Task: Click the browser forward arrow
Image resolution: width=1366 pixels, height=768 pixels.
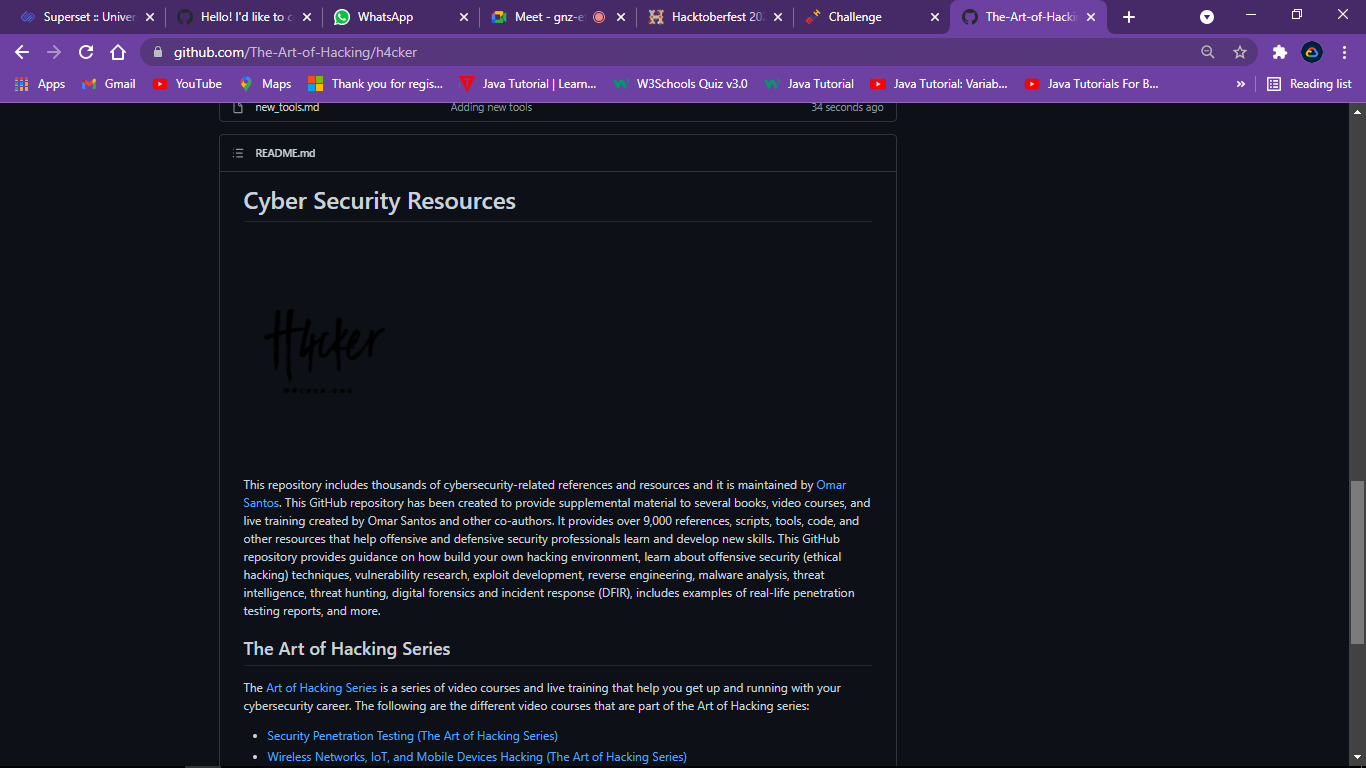Action: click(54, 52)
